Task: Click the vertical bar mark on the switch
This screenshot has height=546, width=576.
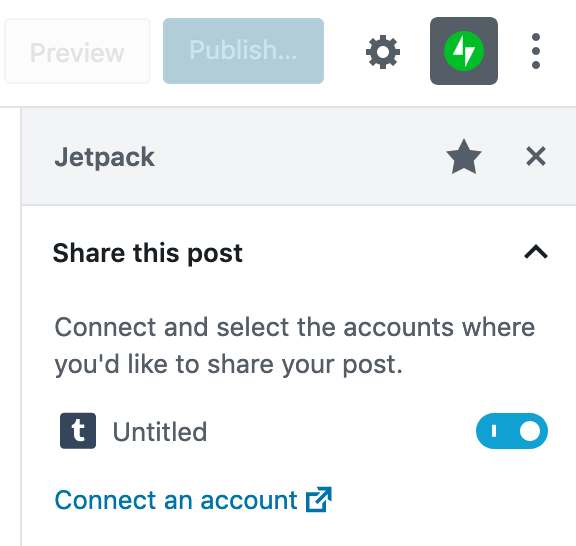Action: click(494, 431)
